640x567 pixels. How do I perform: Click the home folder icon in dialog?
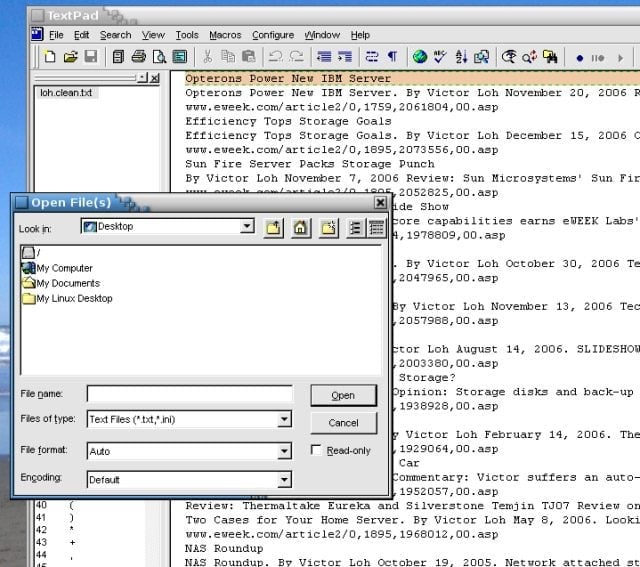tap(300, 228)
